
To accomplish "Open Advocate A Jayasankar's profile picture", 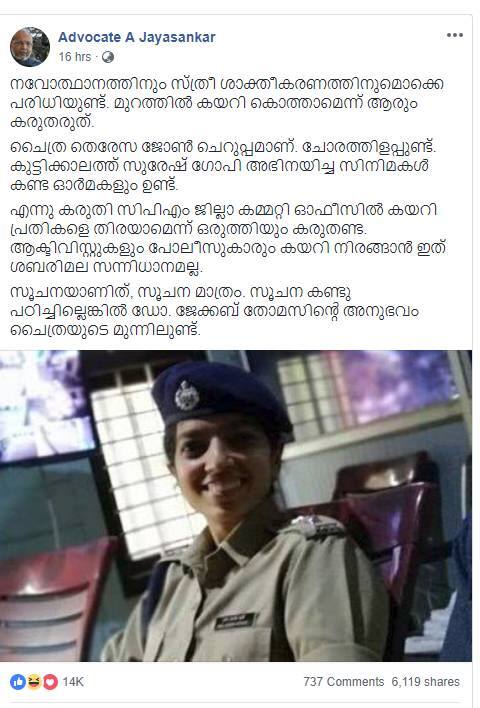I will [30, 47].
